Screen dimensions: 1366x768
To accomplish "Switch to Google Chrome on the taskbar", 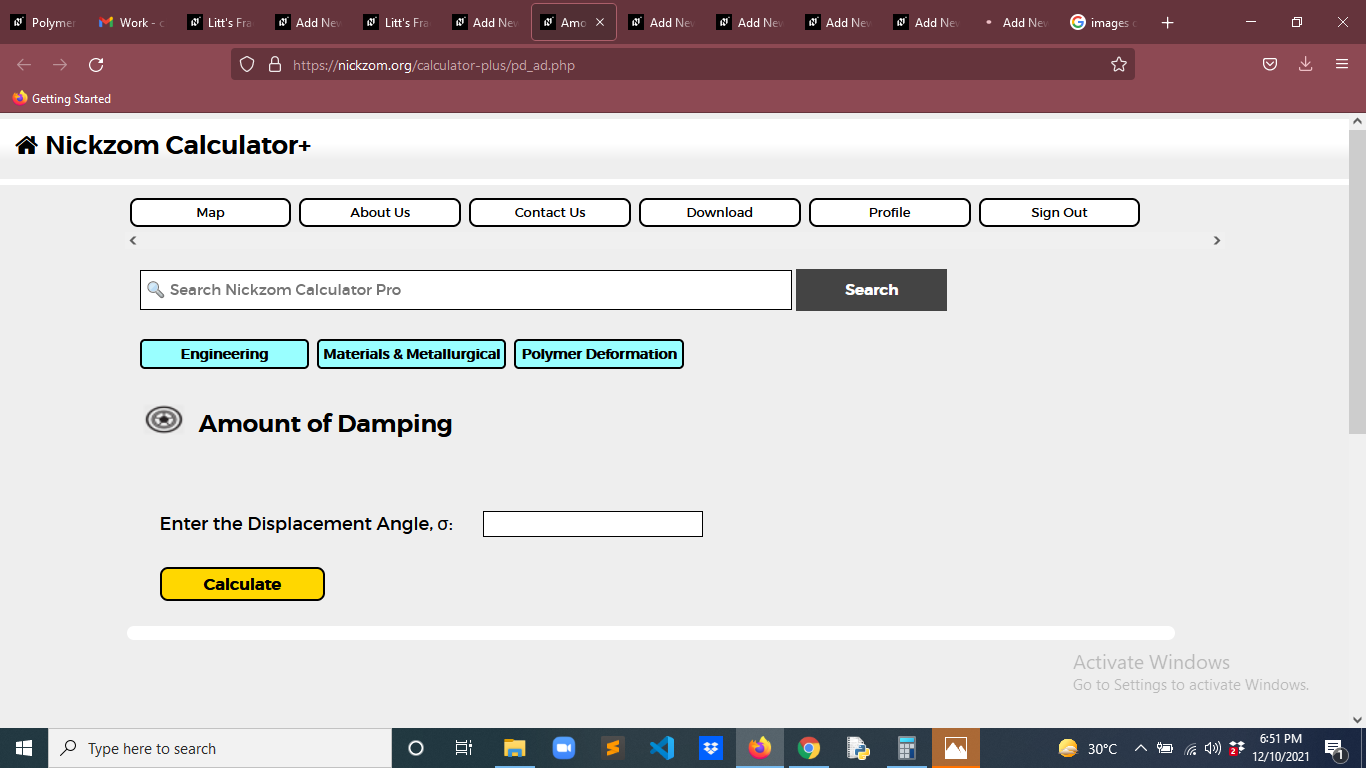I will tap(809, 748).
